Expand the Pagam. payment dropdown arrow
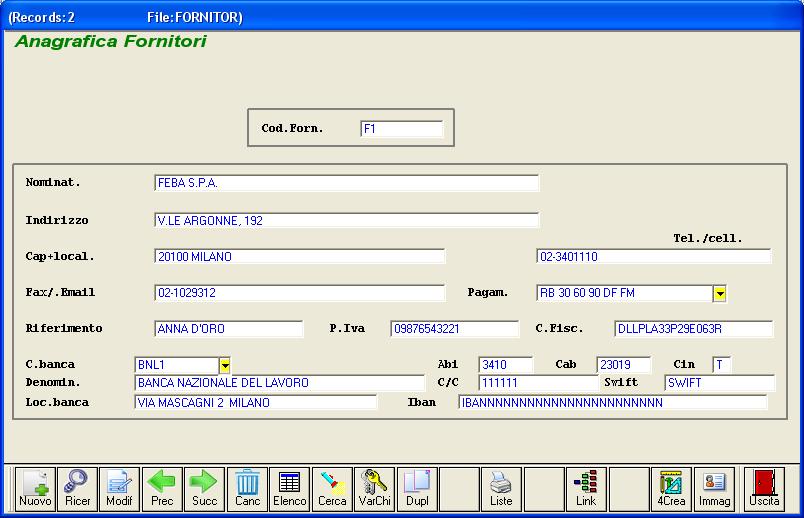This screenshot has width=804, height=518. [x=719, y=293]
